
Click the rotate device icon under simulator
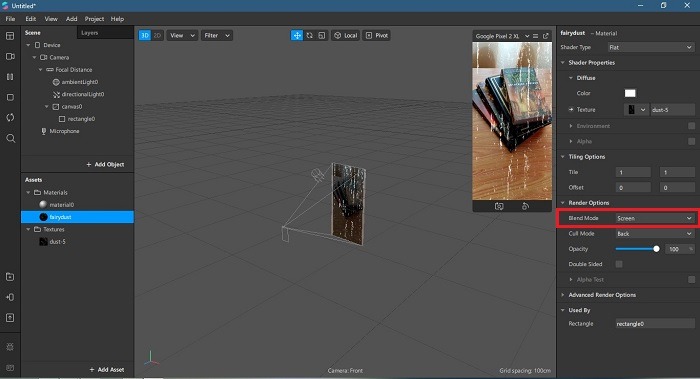tap(525, 206)
